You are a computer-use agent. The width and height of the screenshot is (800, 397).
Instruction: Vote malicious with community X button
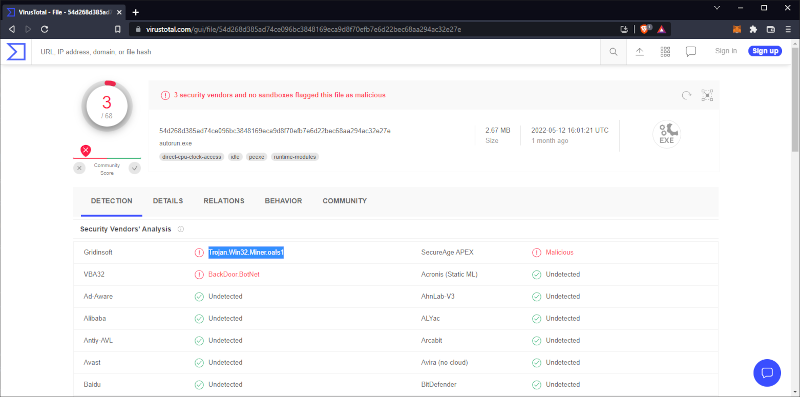(79, 168)
